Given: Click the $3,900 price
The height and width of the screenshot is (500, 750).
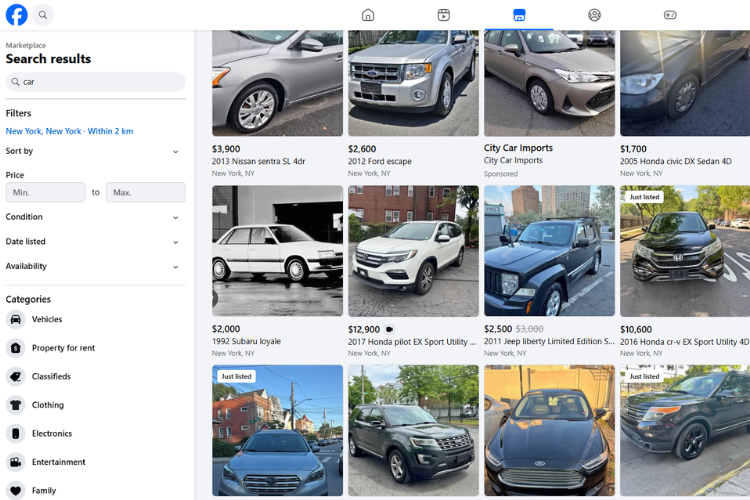Looking at the screenshot, I should tap(226, 149).
